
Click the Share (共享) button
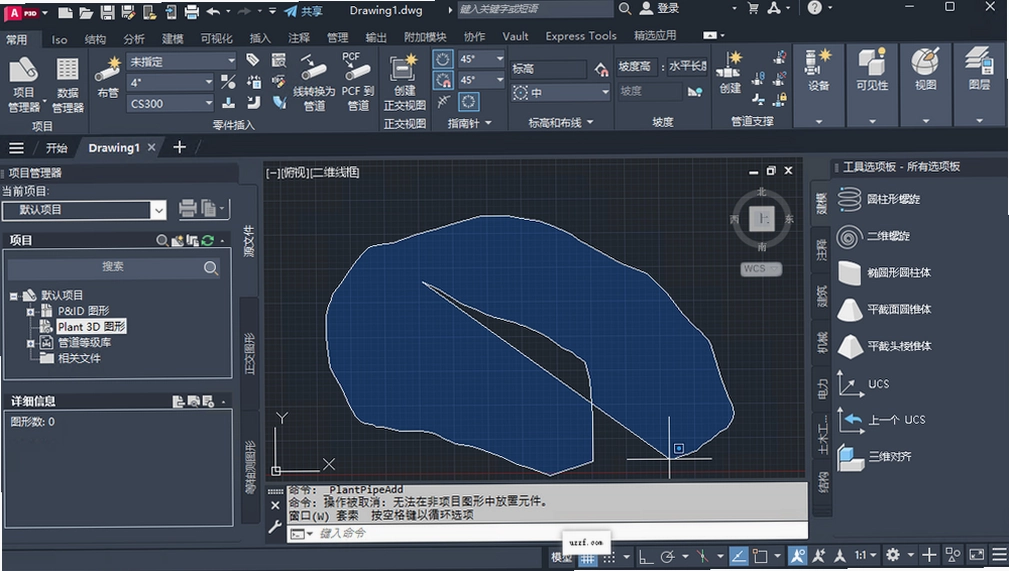point(304,10)
